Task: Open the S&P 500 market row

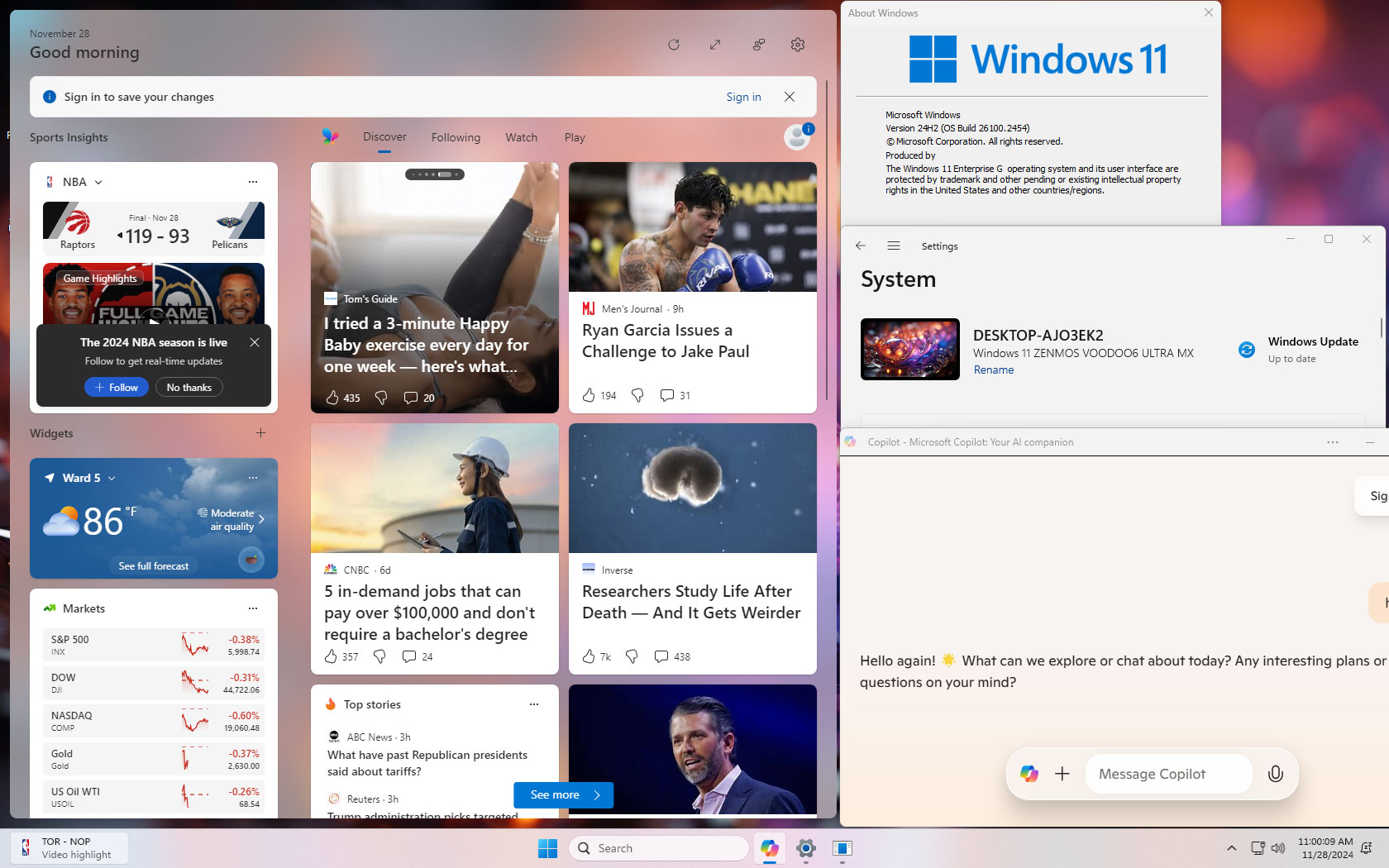Action: (x=154, y=645)
